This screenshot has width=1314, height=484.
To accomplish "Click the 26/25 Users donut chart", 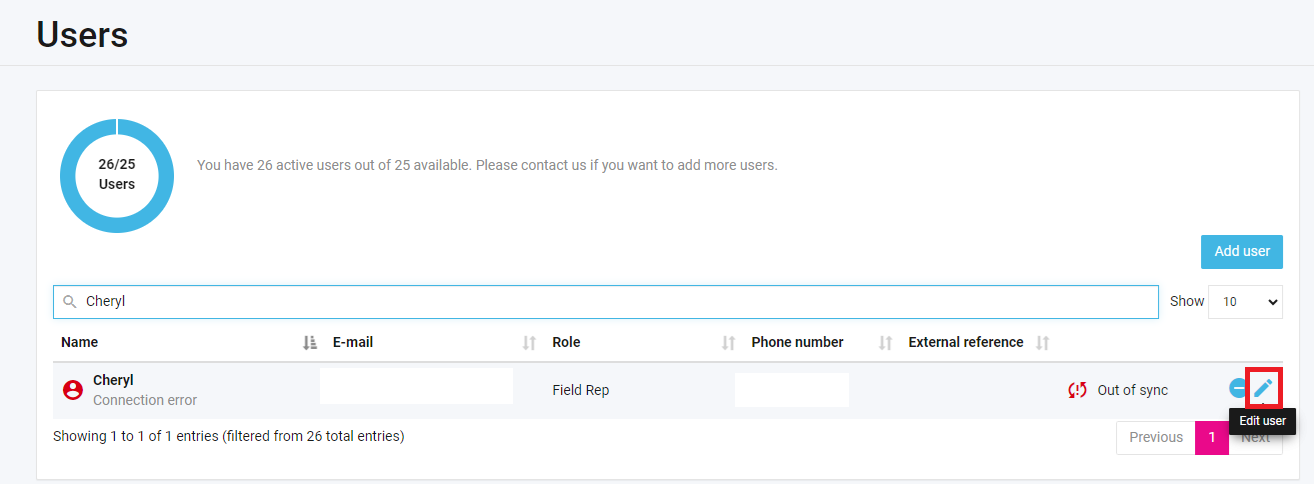I will click(117, 175).
